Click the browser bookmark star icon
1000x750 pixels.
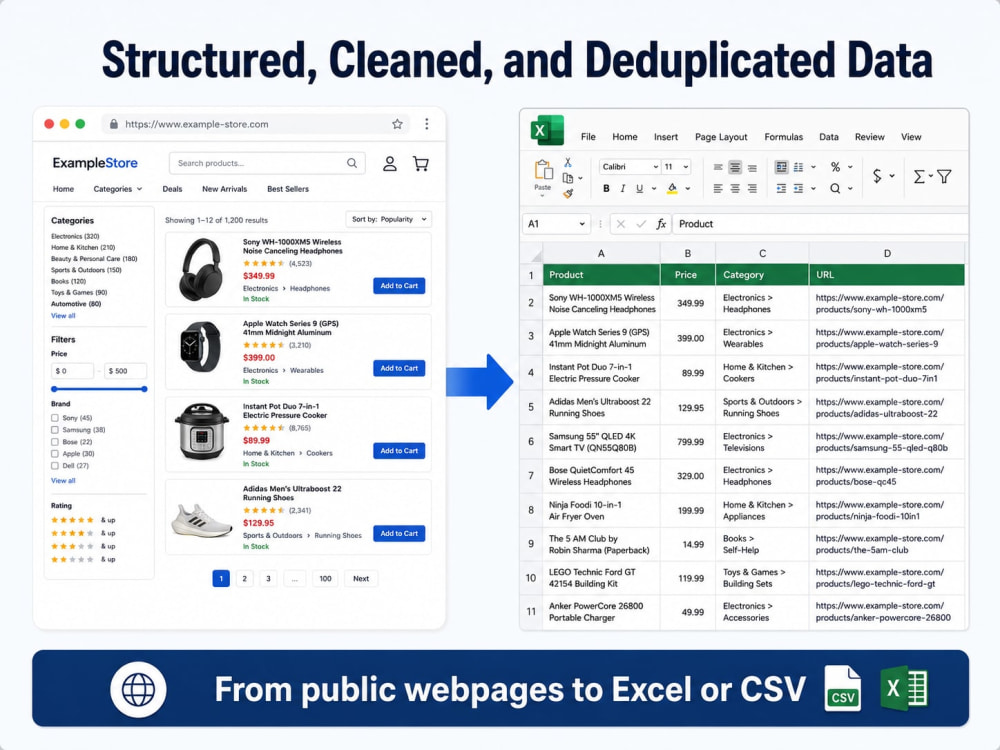click(397, 124)
